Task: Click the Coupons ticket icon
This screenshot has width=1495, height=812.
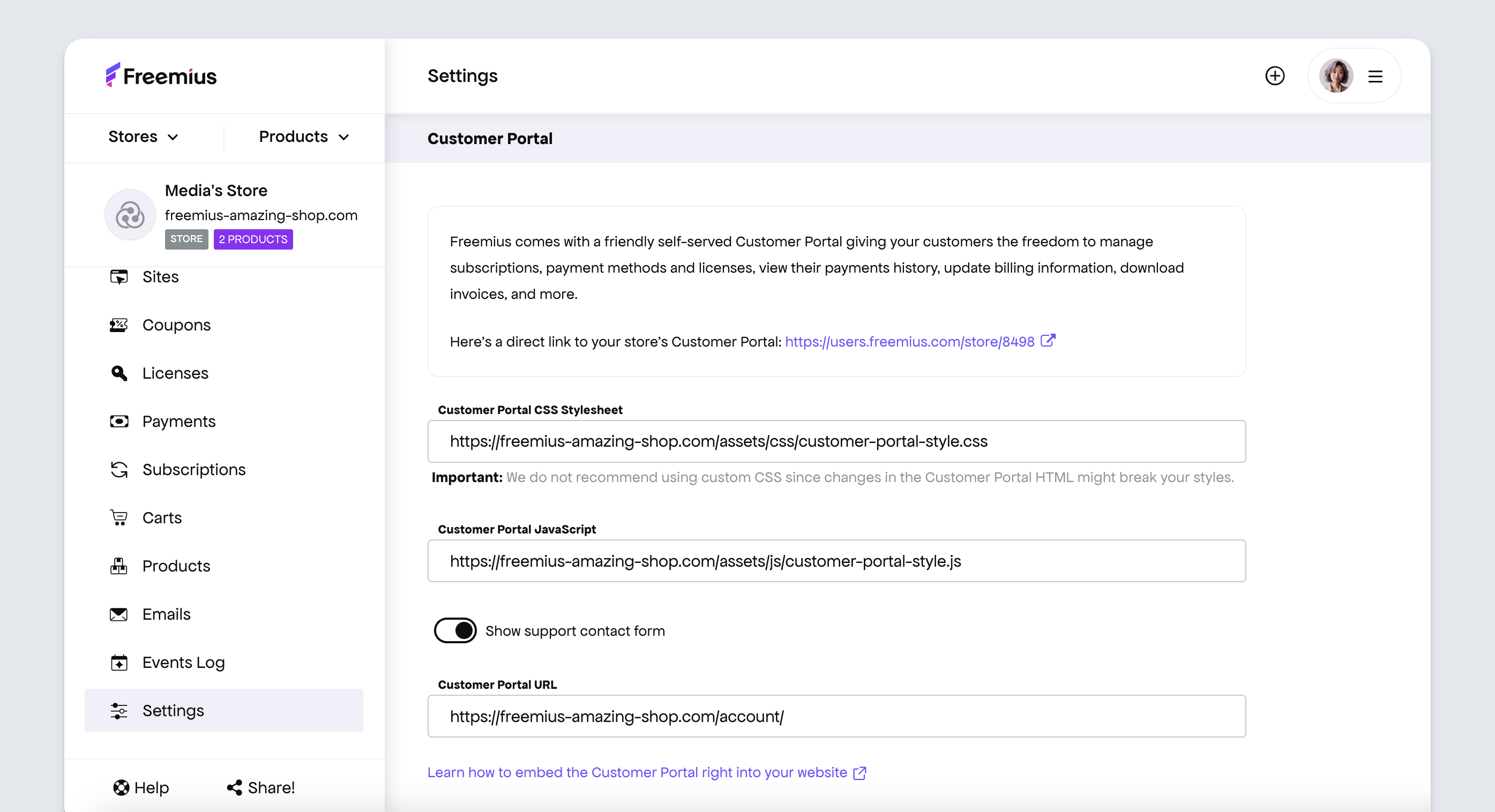Action: [x=119, y=325]
